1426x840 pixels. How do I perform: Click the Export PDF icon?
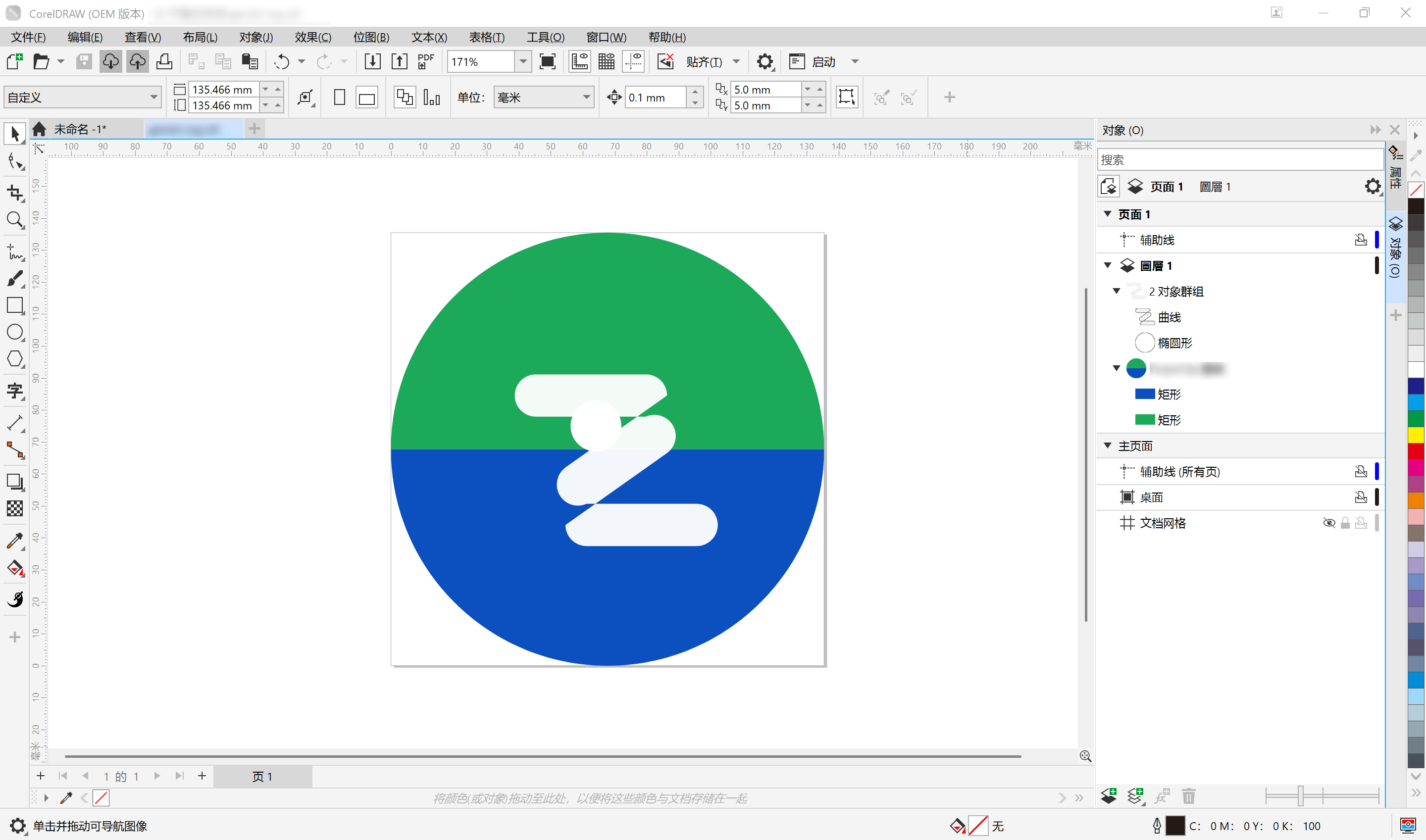(426, 61)
